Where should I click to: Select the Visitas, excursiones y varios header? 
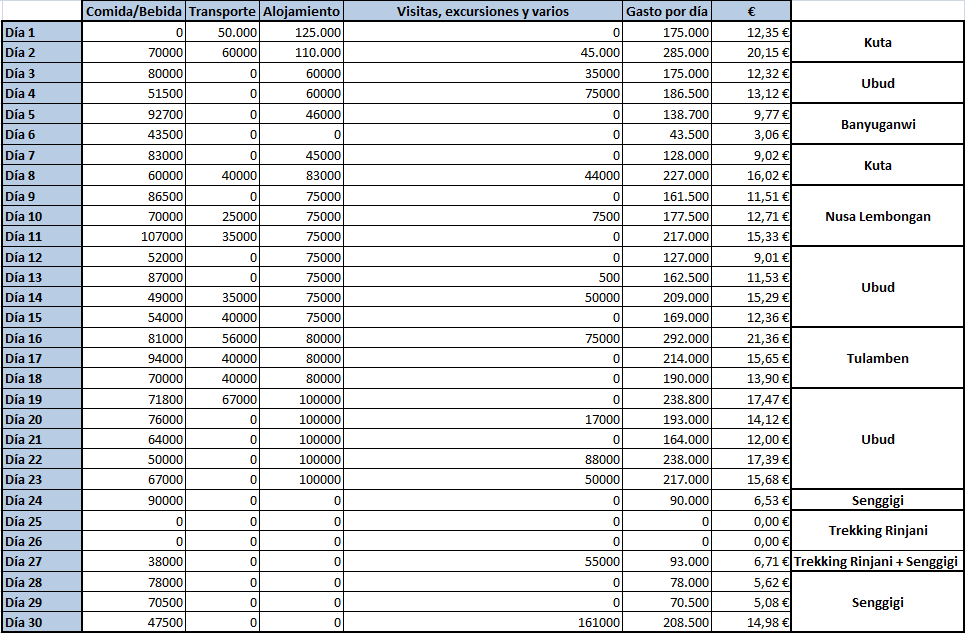483,11
